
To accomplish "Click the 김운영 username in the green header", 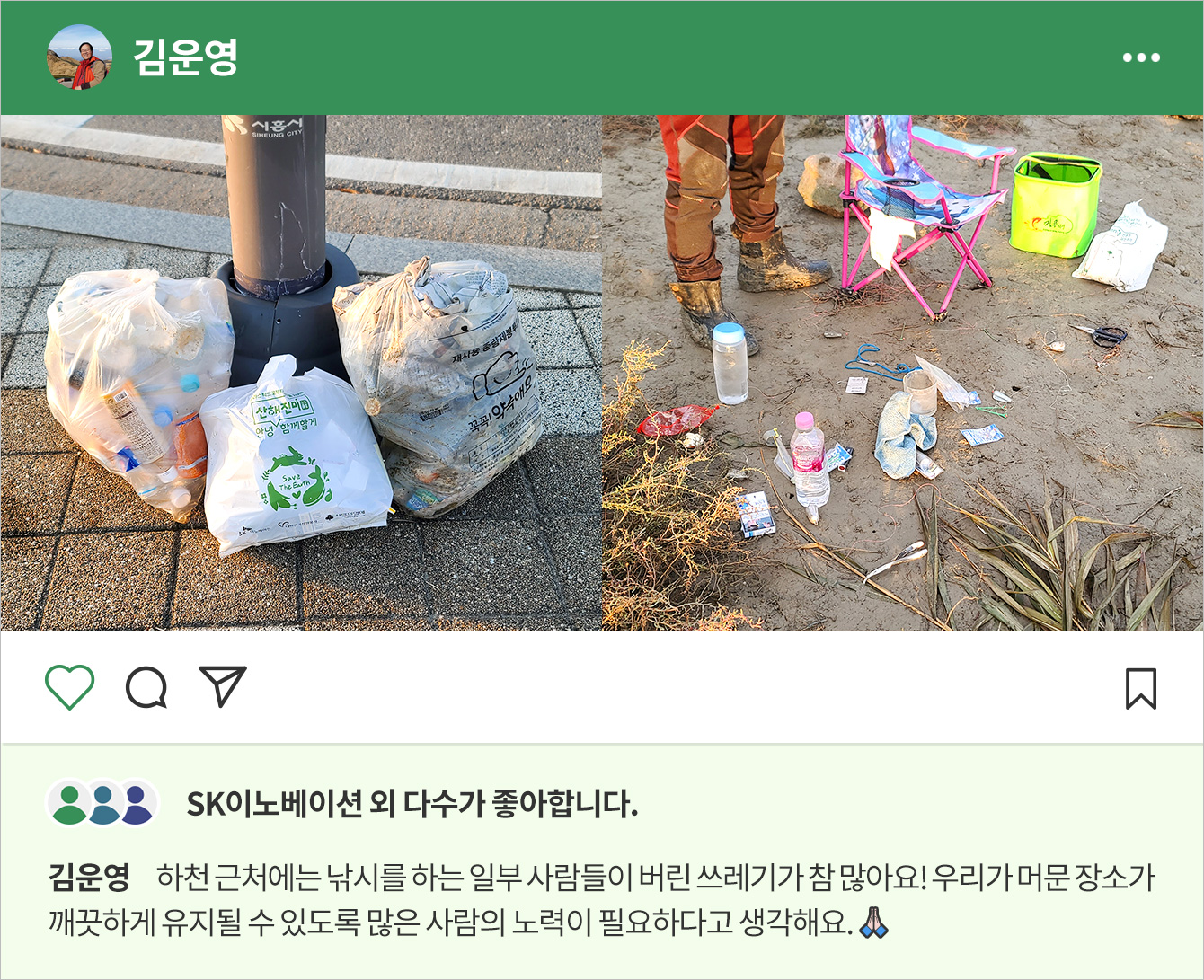I will (x=185, y=57).
